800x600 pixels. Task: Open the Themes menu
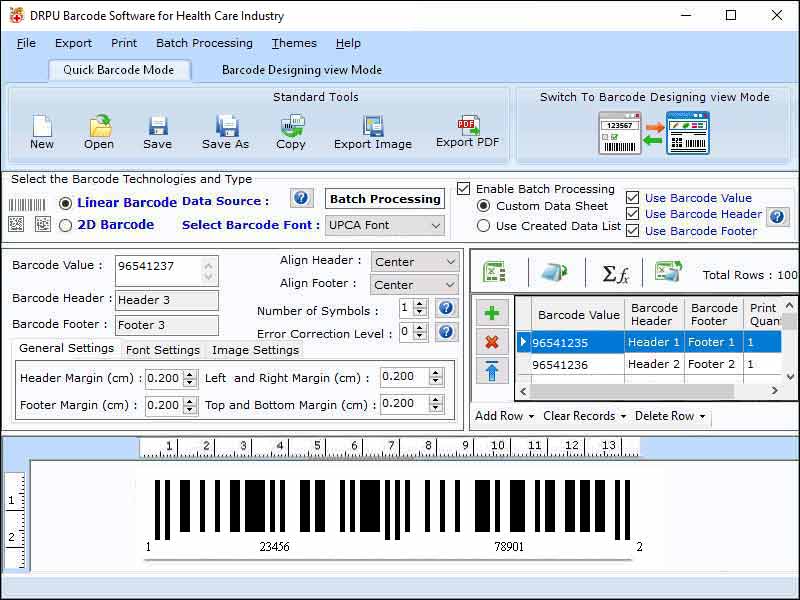pyautogui.click(x=293, y=43)
